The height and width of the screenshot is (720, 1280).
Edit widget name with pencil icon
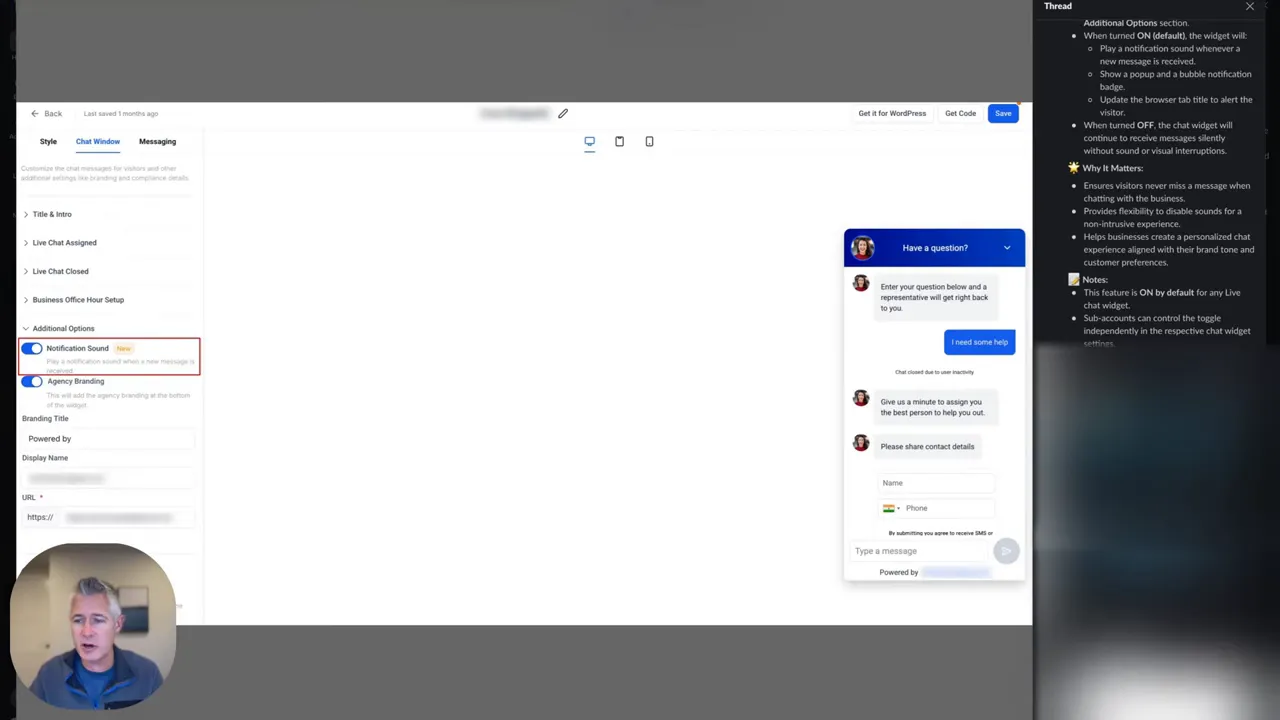(x=563, y=114)
